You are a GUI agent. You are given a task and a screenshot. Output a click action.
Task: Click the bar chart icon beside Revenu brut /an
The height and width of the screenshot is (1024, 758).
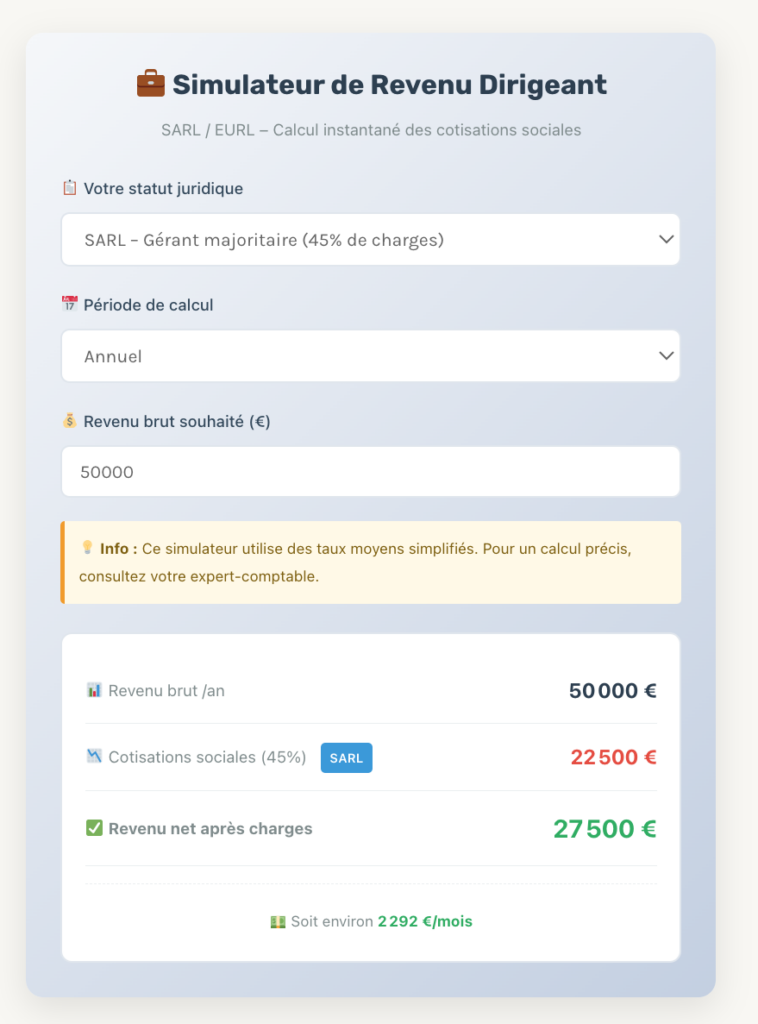coord(94,690)
